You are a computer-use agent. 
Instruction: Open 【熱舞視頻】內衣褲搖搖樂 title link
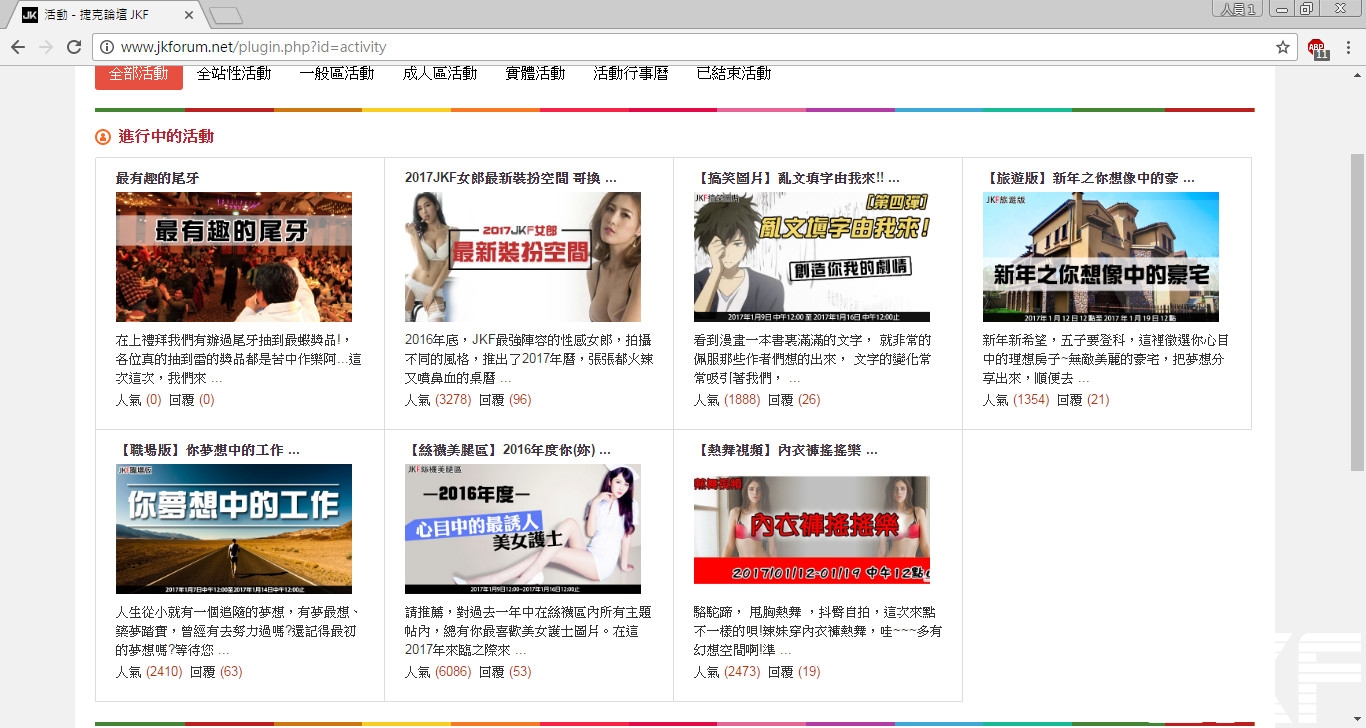[786, 450]
